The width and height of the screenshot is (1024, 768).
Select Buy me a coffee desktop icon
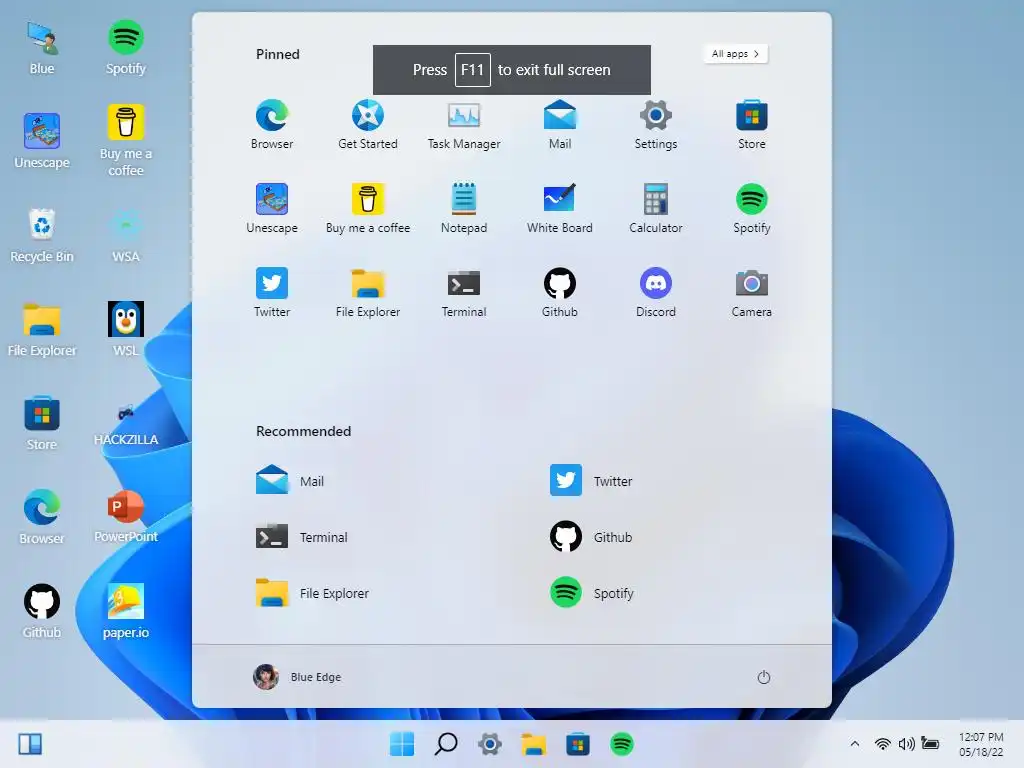point(125,141)
